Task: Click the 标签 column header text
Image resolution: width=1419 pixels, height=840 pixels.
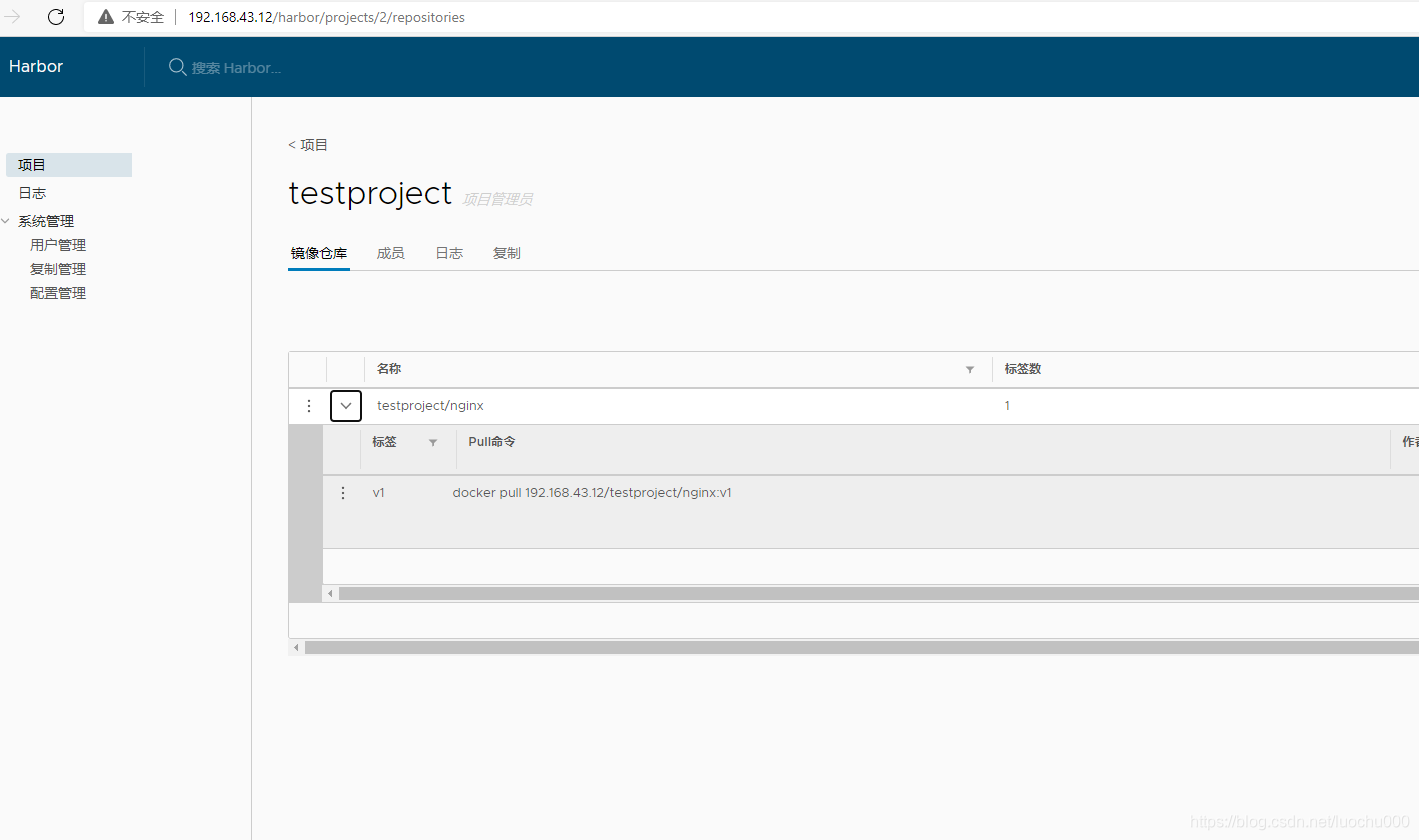Action: (x=384, y=441)
